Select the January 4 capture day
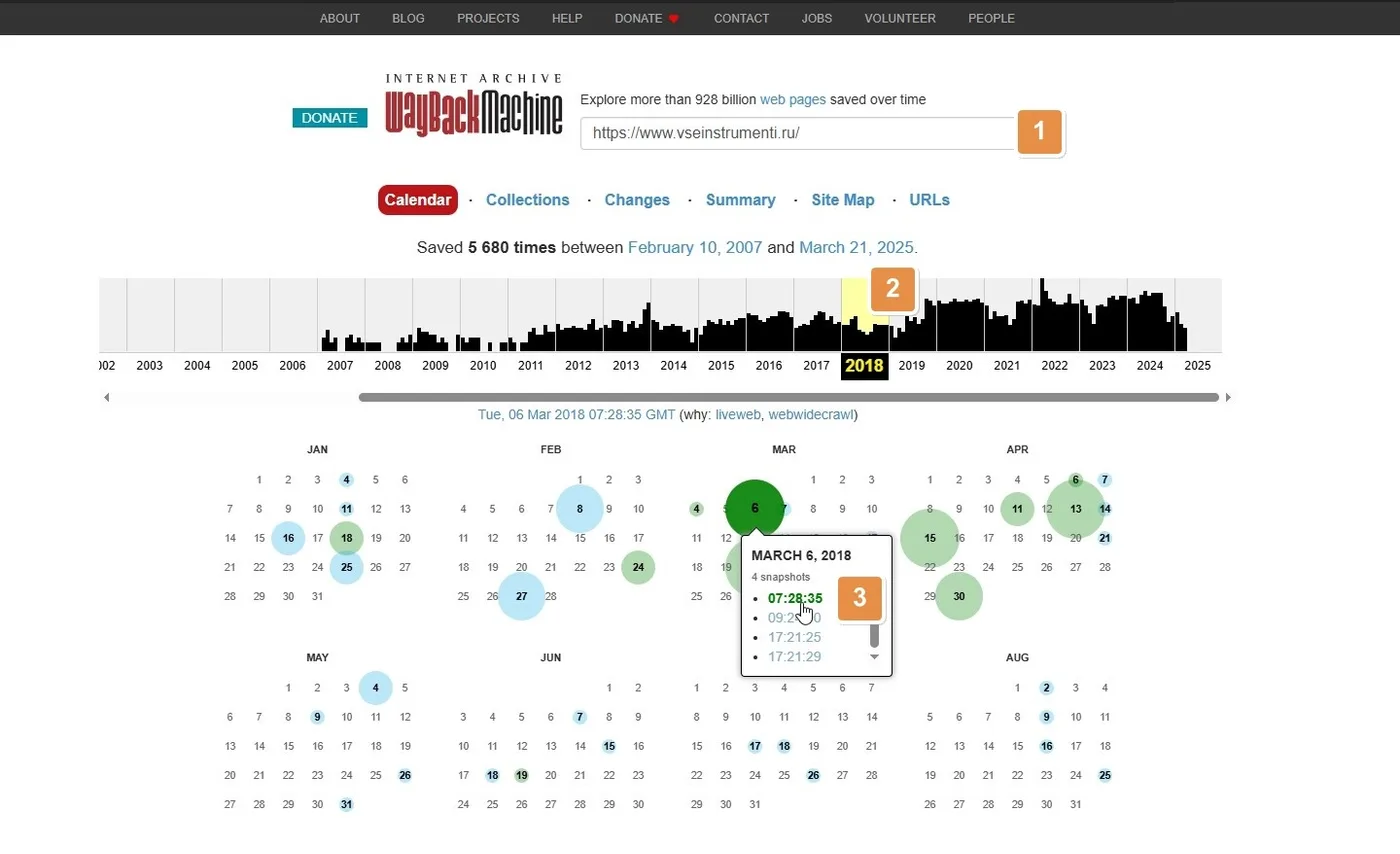The height and width of the screenshot is (854, 1400). tap(346, 480)
